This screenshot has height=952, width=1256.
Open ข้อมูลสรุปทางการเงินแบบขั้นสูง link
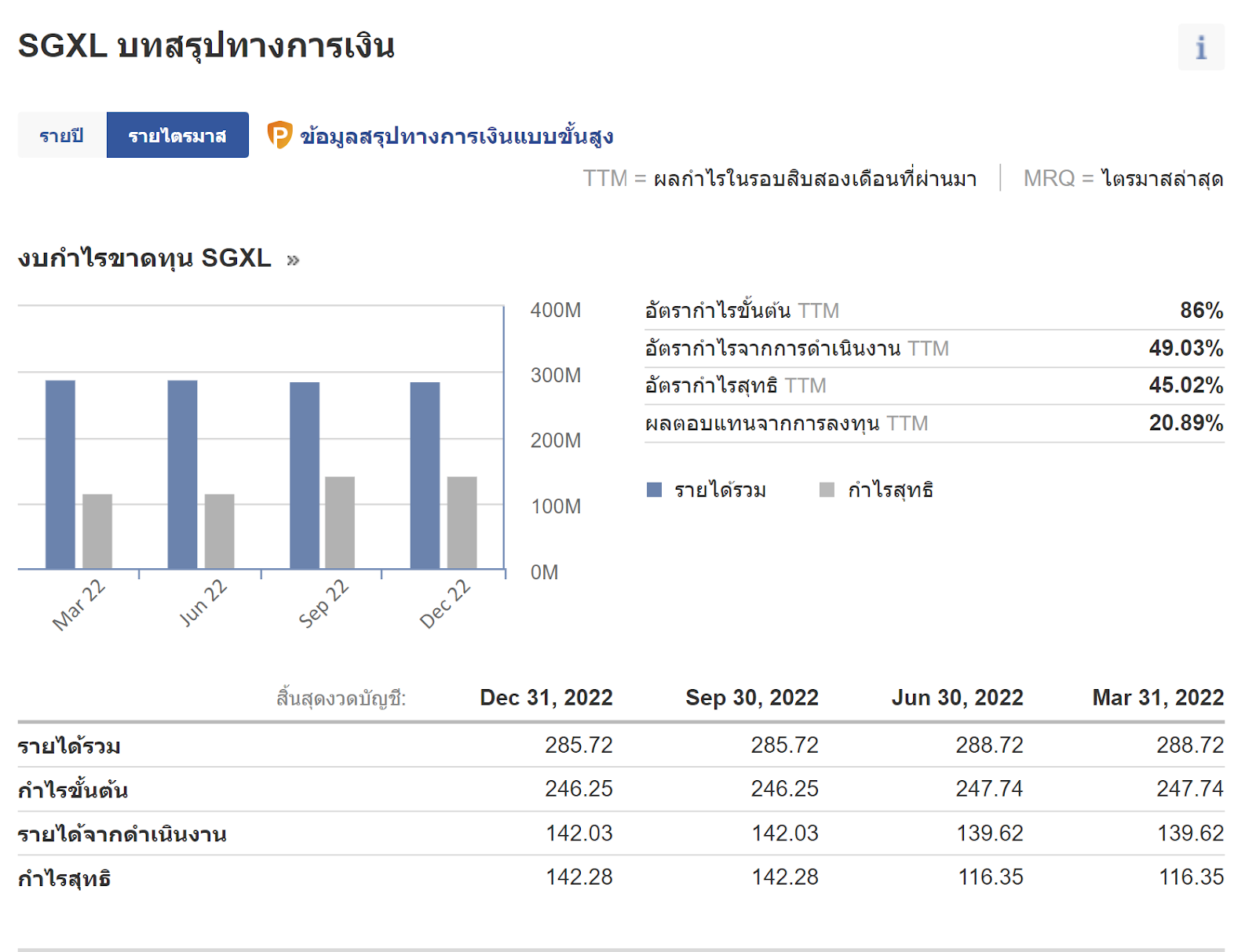pos(456,137)
